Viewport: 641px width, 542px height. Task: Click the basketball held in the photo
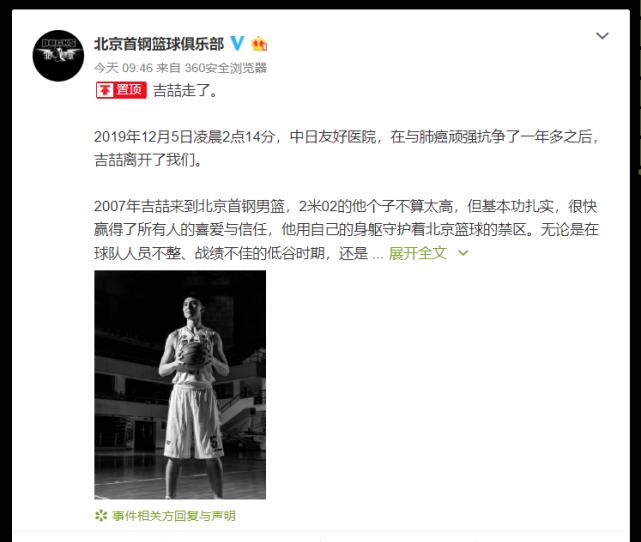(x=191, y=352)
